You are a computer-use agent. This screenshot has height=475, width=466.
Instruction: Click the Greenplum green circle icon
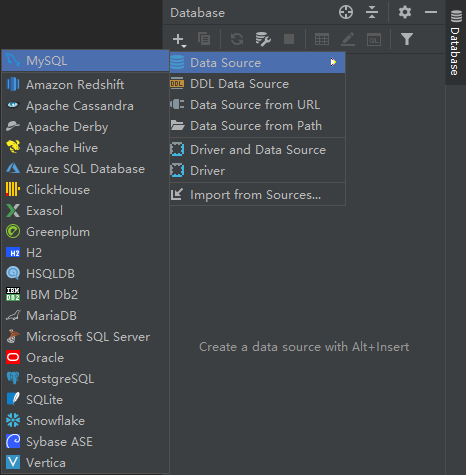pyautogui.click(x=13, y=231)
